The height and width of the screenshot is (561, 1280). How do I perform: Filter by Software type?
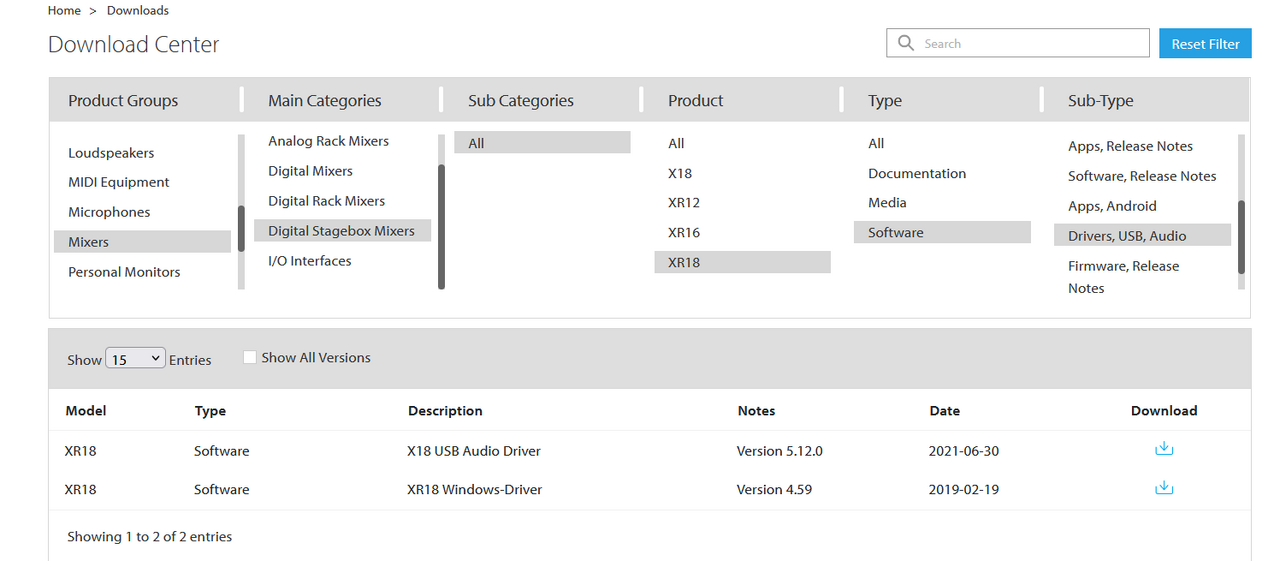click(x=942, y=232)
